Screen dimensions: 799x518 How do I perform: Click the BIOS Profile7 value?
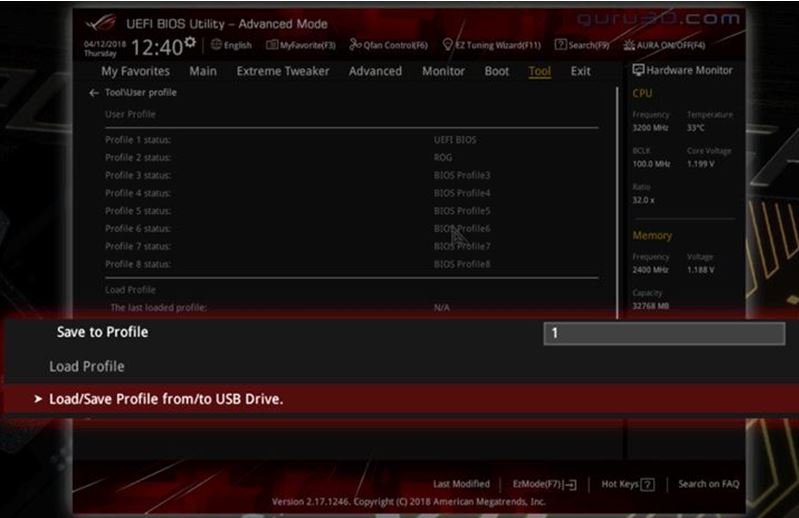coord(462,247)
